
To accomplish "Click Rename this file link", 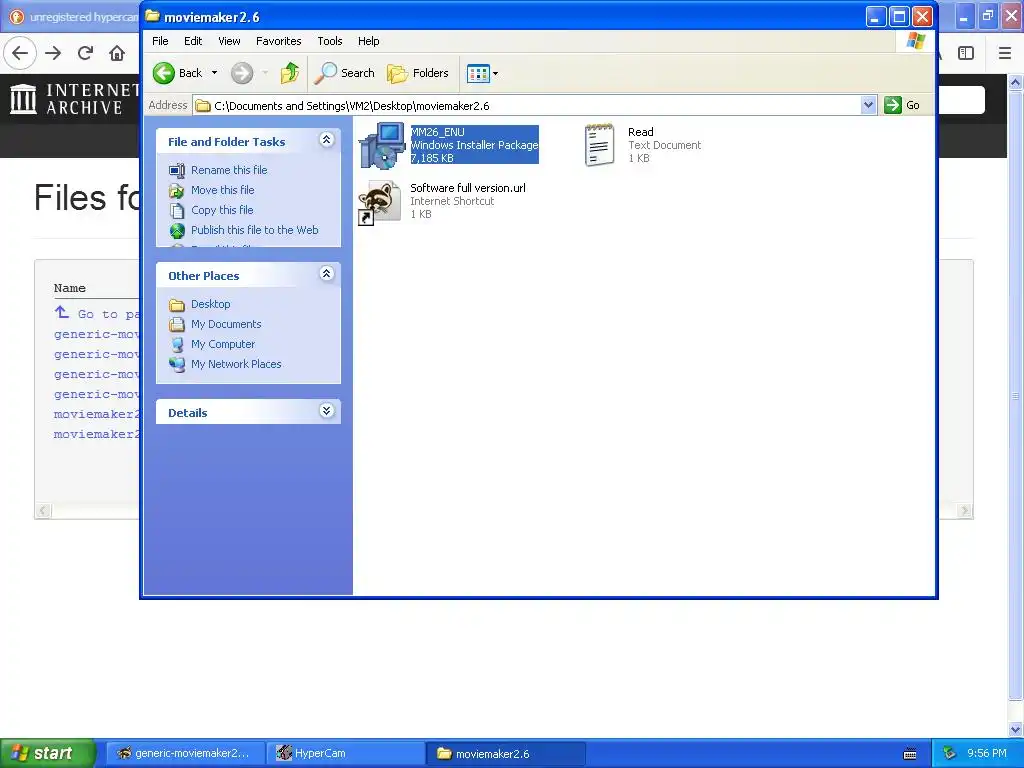I will click(x=229, y=170).
